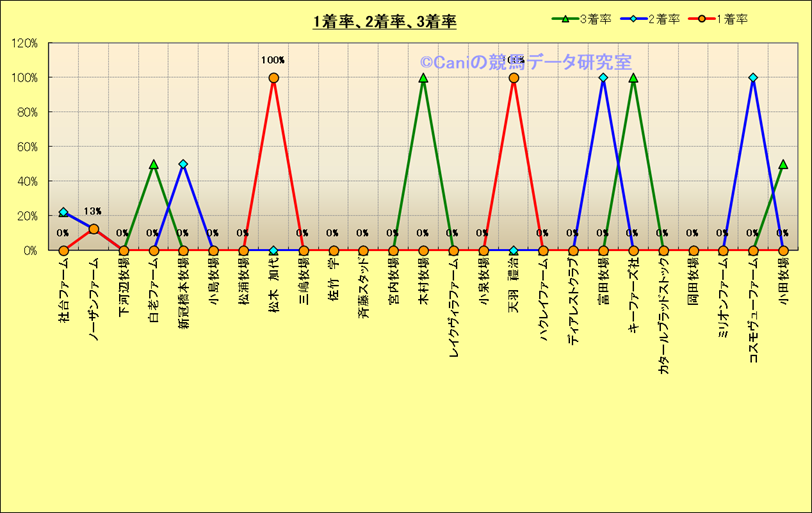Click the blue diamond peak at コスモヴューファーム
812x513 pixels.
point(753,78)
